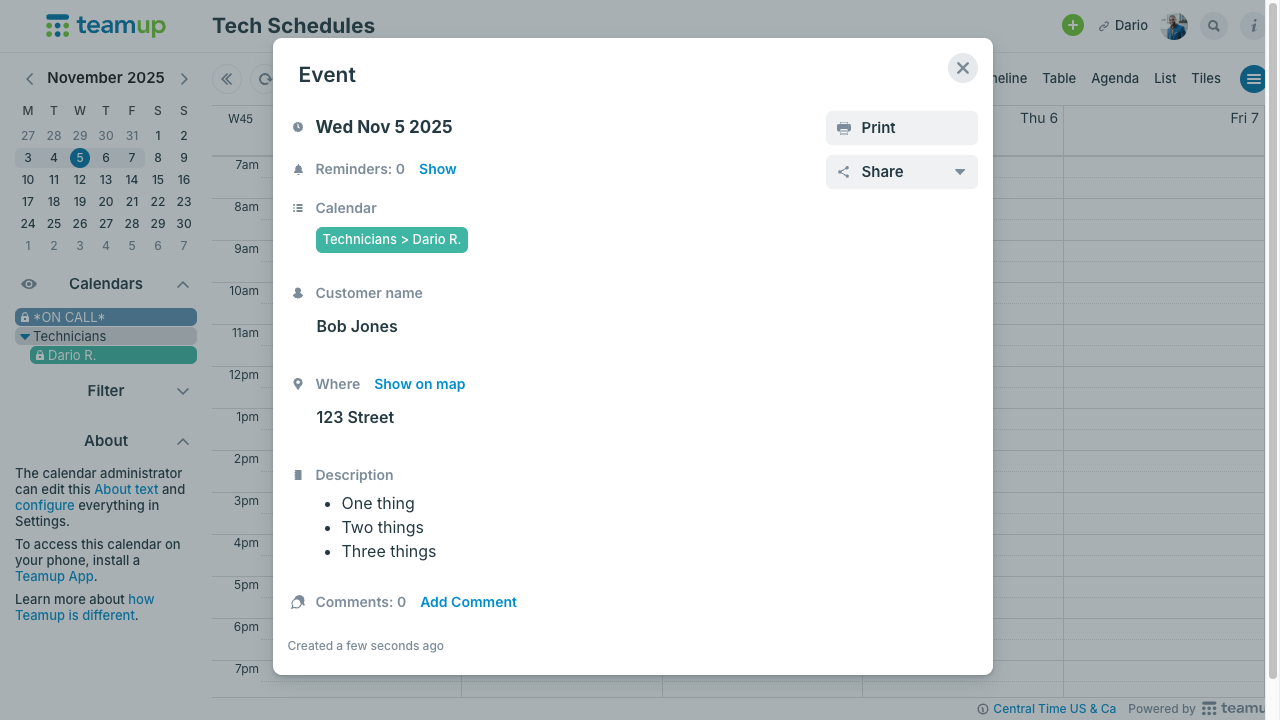Screen dimensions: 1280x720
Task: Click the Technicians > Dario R. calendar tag
Action: coord(391,240)
